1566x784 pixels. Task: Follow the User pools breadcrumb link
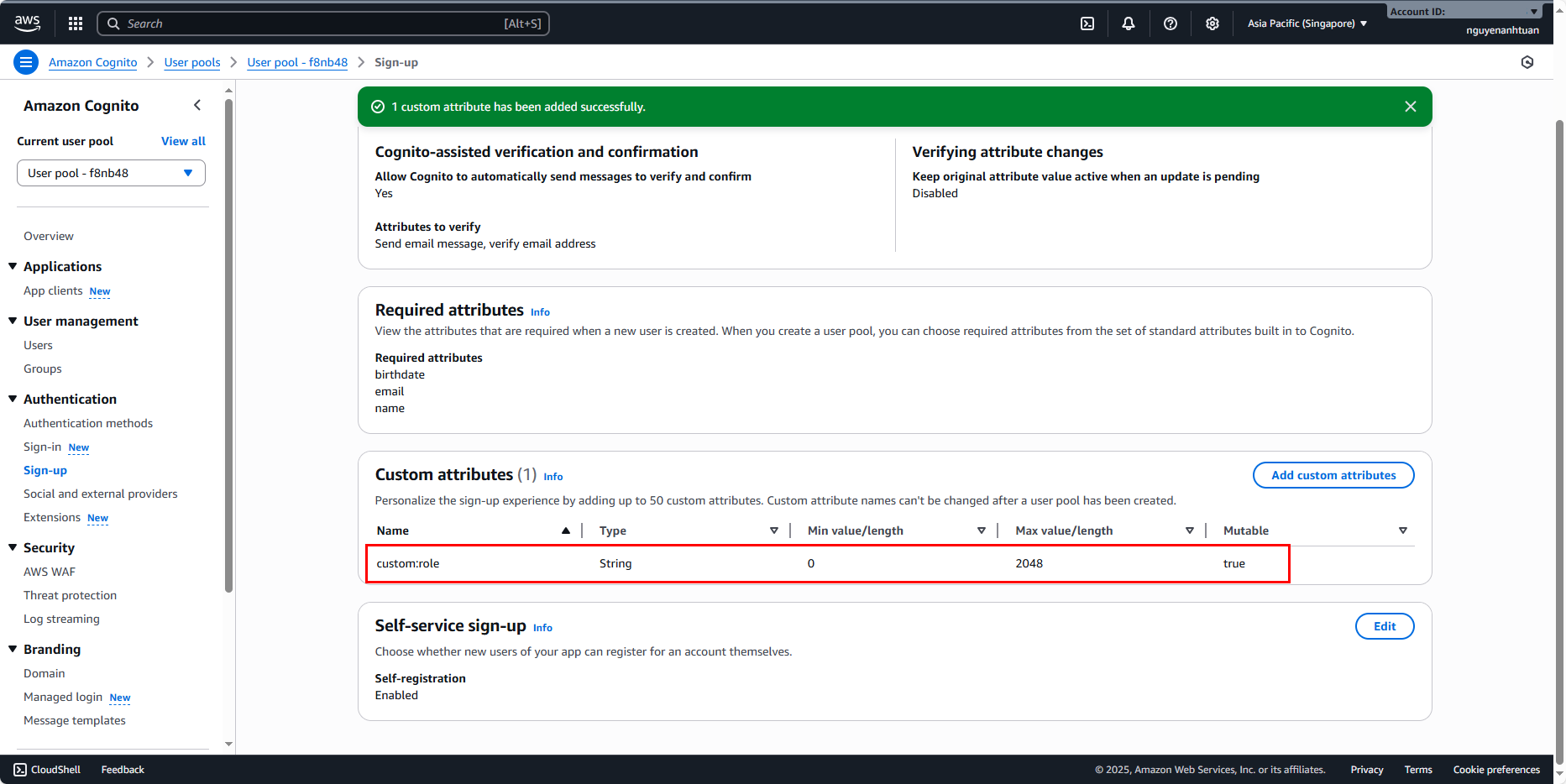[192, 62]
